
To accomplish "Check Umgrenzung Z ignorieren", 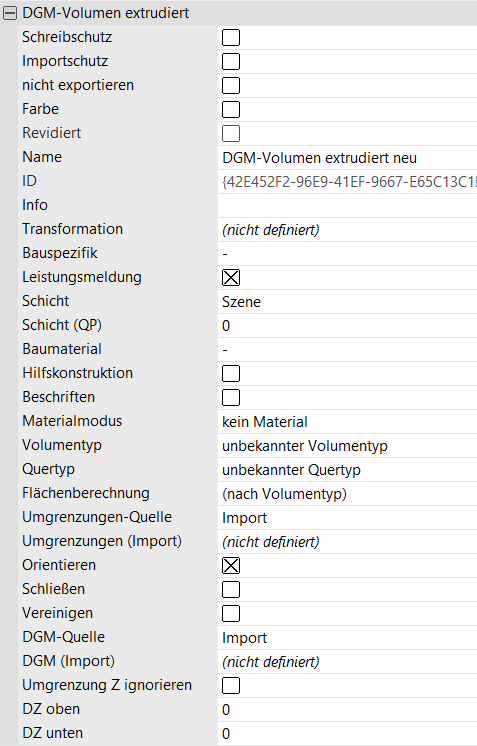I will [231, 685].
